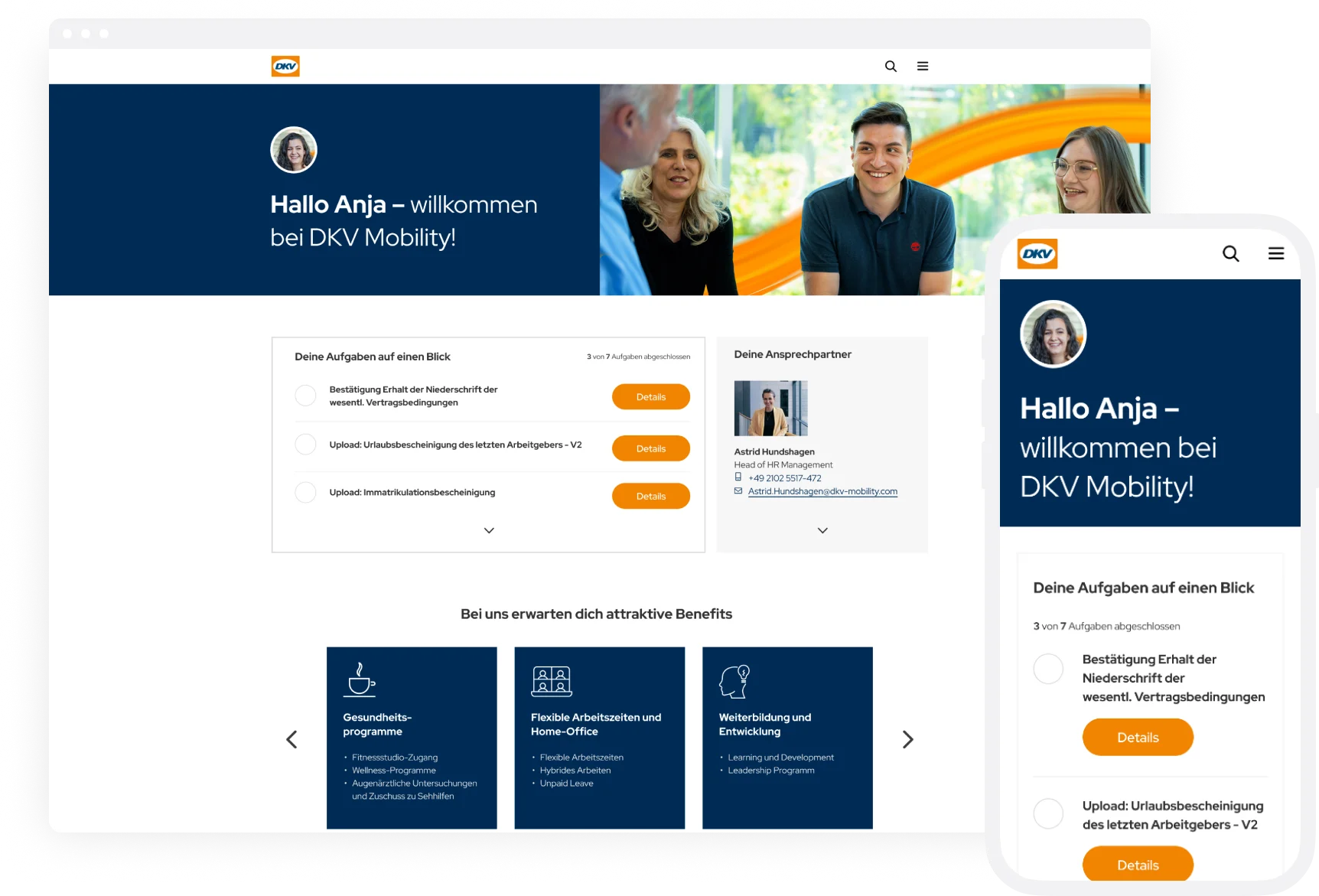
Task: Open the Weiterbildung und Entwicklung card title
Action: (765, 725)
